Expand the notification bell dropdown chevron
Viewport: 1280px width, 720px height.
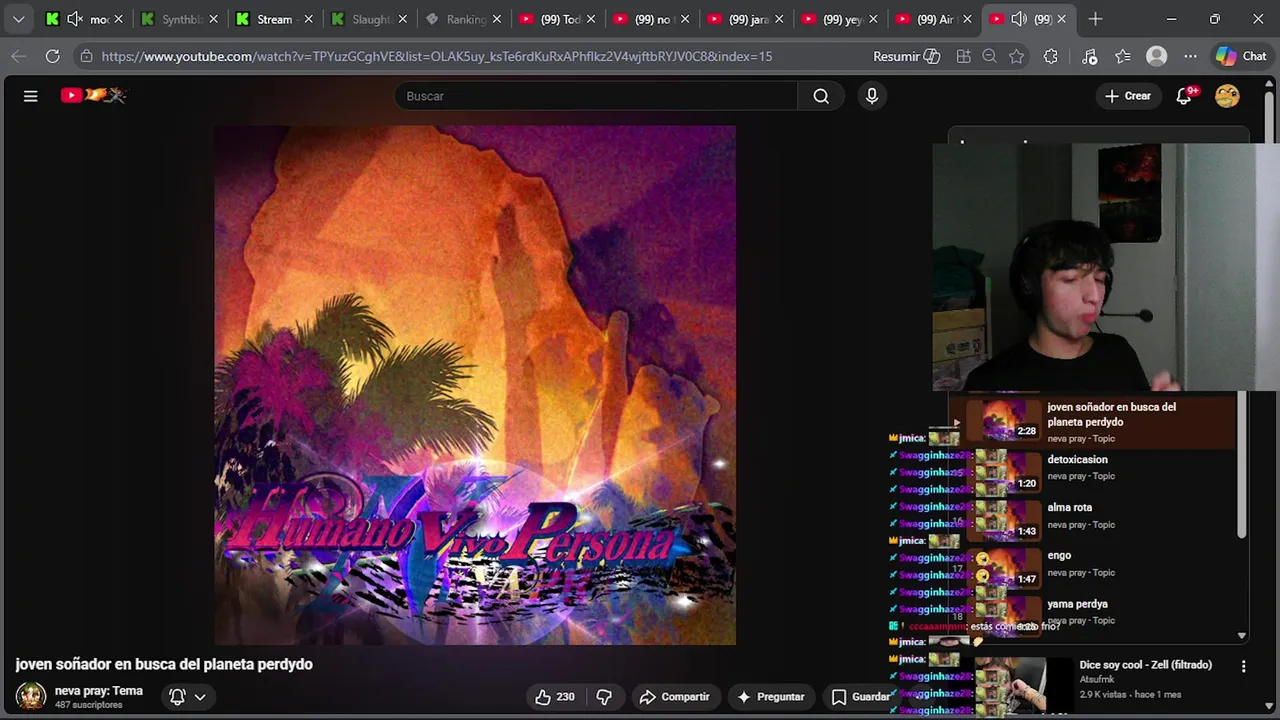pyautogui.click(x=200, y=697)
